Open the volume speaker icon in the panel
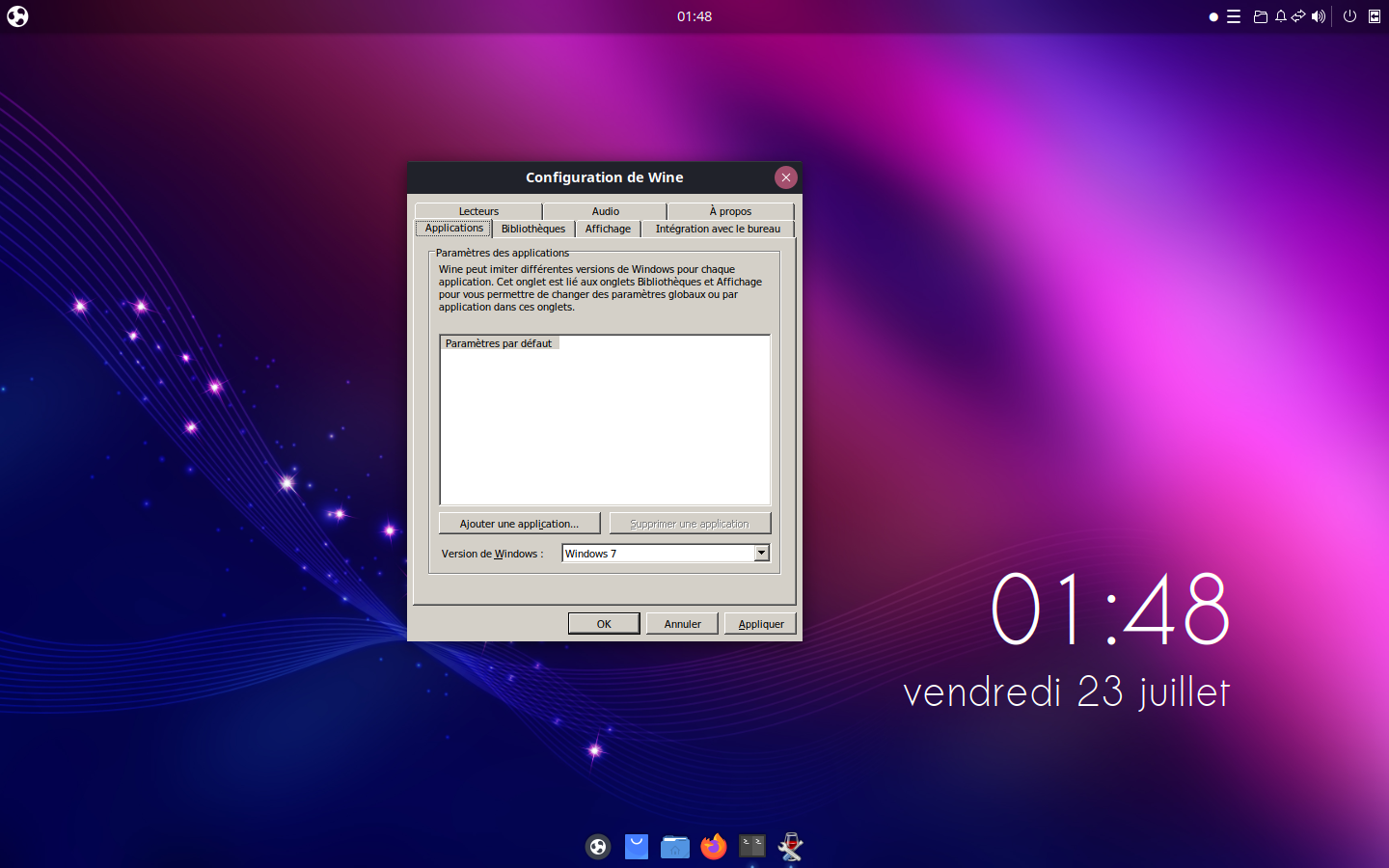 pos(1319,16)
